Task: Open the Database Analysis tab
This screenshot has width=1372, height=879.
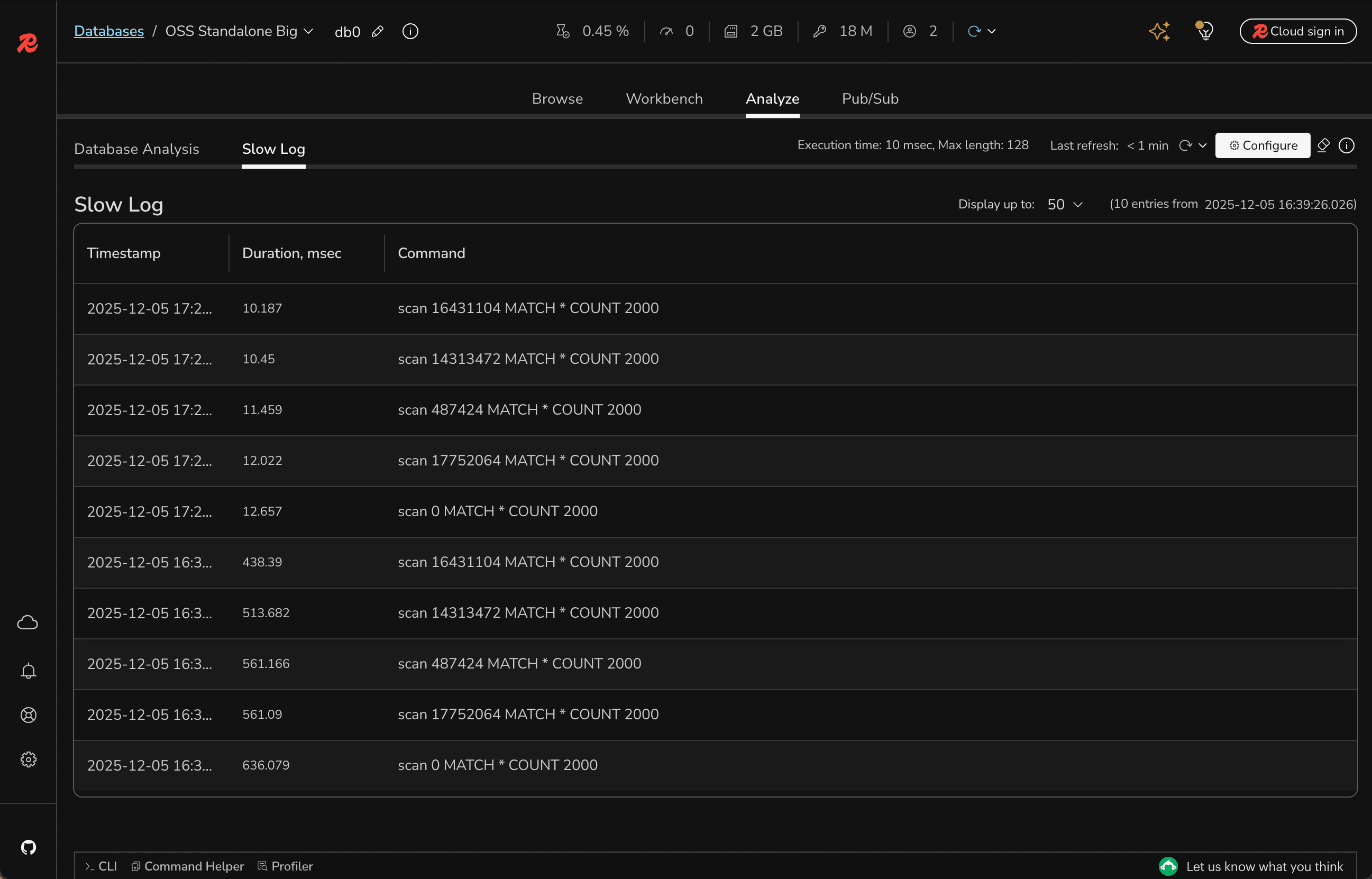Action: 136,149
